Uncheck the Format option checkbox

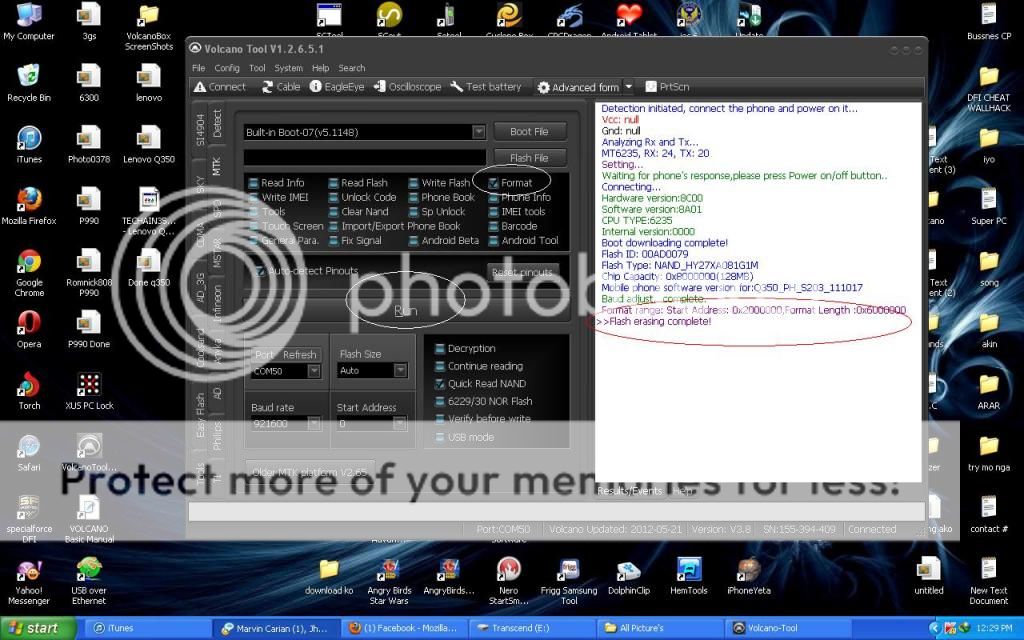click(x=494, y=183)
